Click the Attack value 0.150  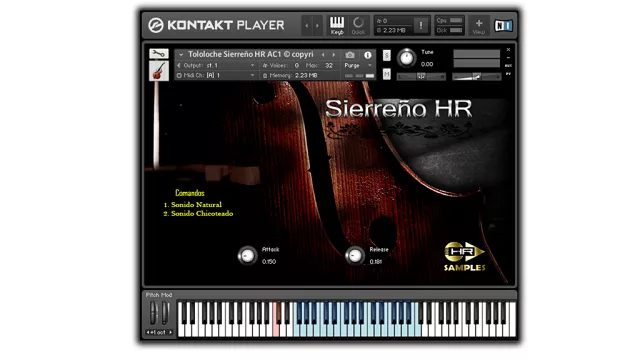[269, 262]
